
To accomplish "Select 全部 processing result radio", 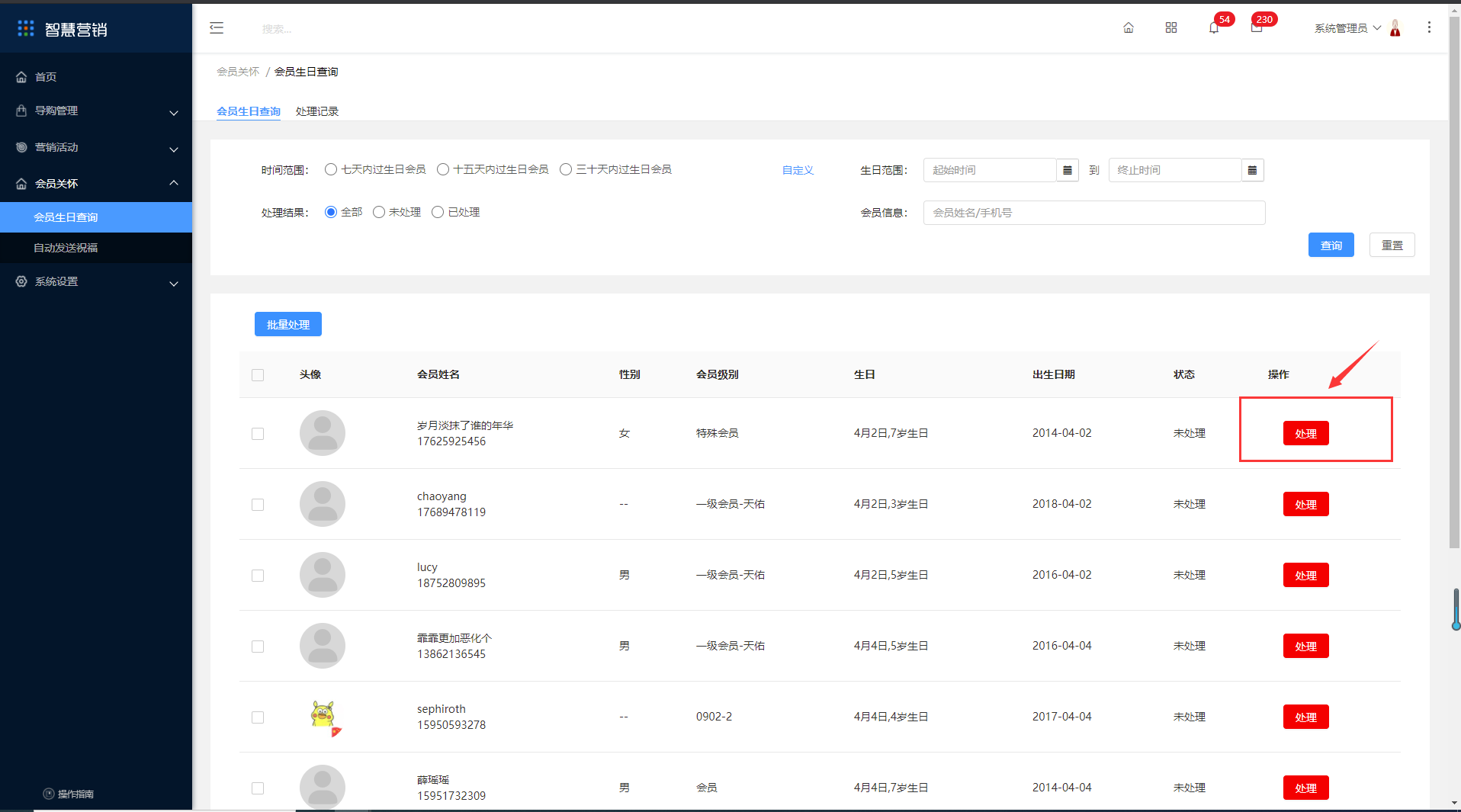I will [331, 212].
